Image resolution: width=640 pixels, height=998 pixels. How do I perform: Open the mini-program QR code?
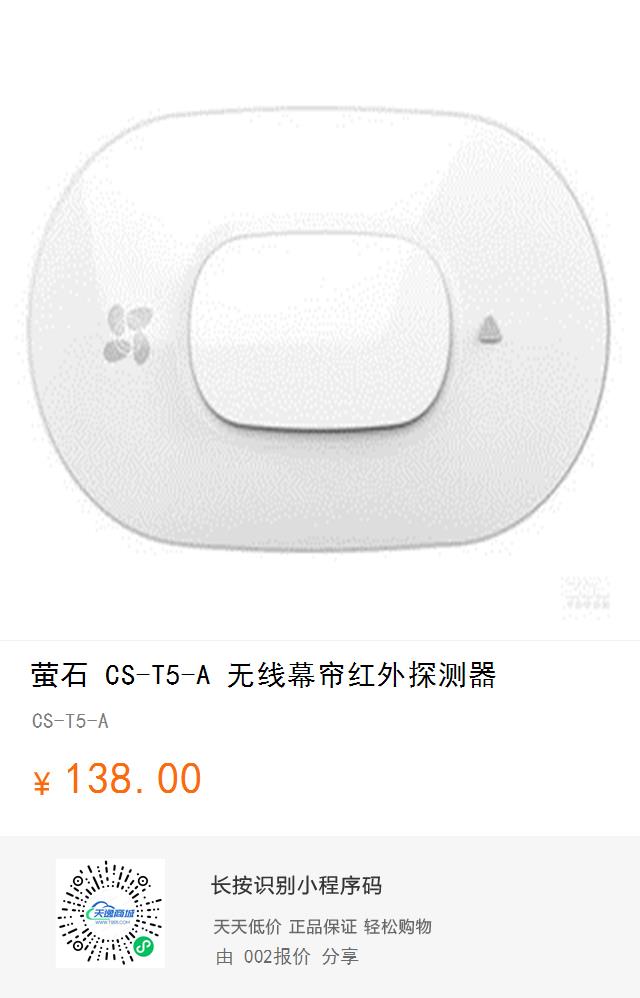click(110, 913)
